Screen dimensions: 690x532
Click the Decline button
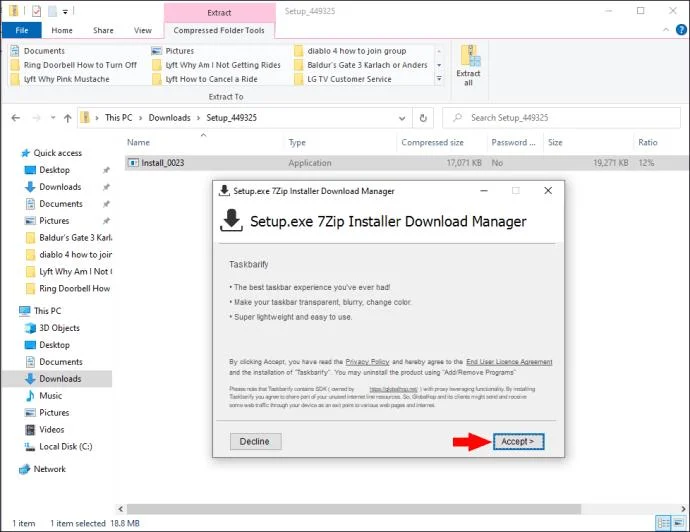255,441
